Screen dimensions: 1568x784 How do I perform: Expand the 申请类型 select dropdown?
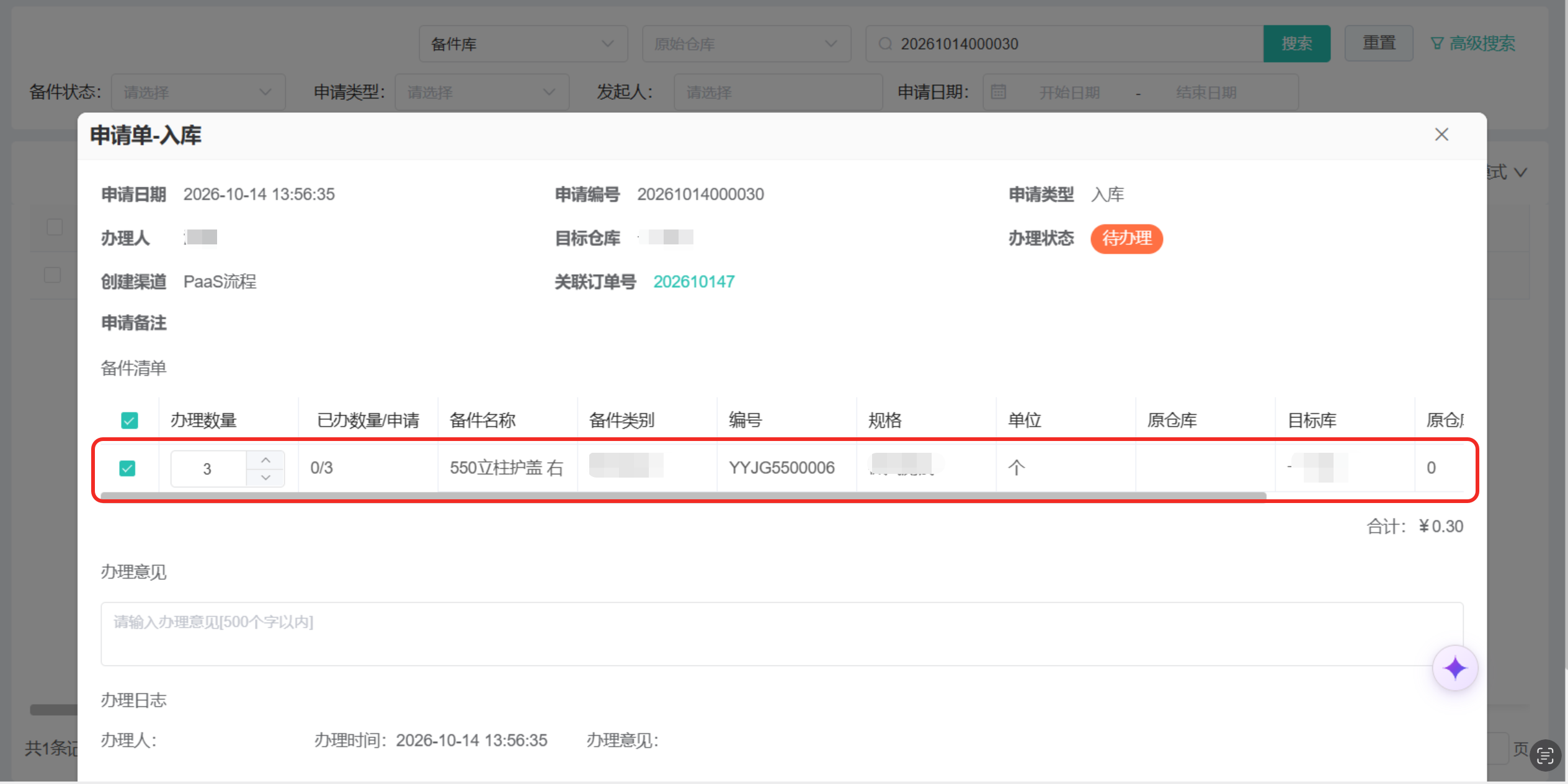tap(482, 92)
